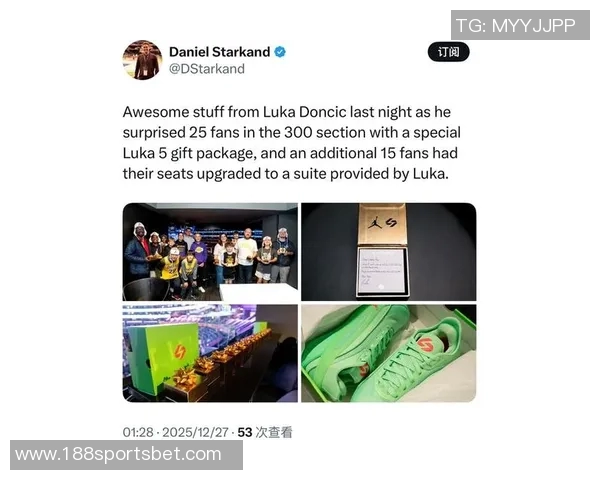Open the @DStarkand handle link
Viewport: 600px width, 480px height.
tap(207, 69)
